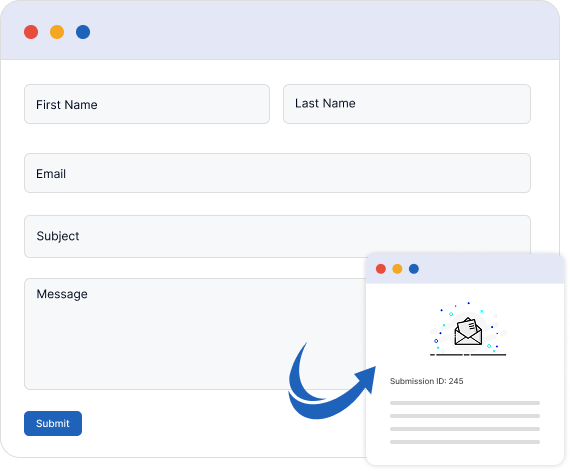Click the third gray placeholder line
The height and width of the screenshot is (471, 570).
coord(465,429)
